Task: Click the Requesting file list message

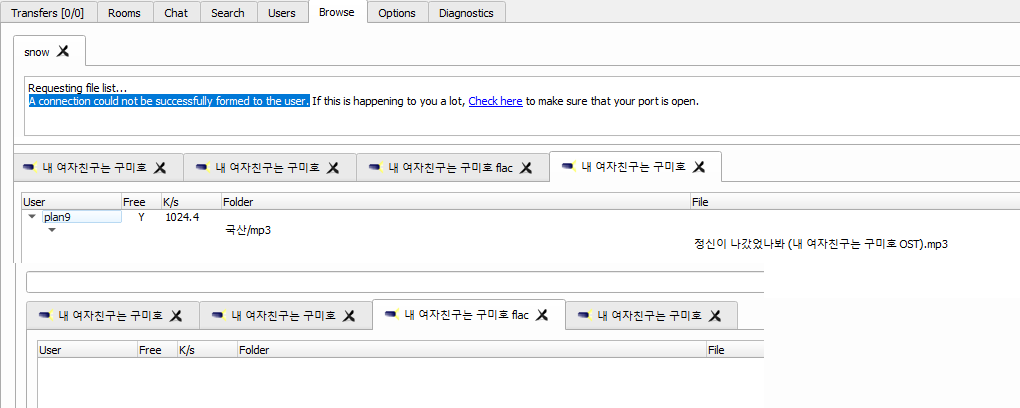Action: (x=78, y=88)
